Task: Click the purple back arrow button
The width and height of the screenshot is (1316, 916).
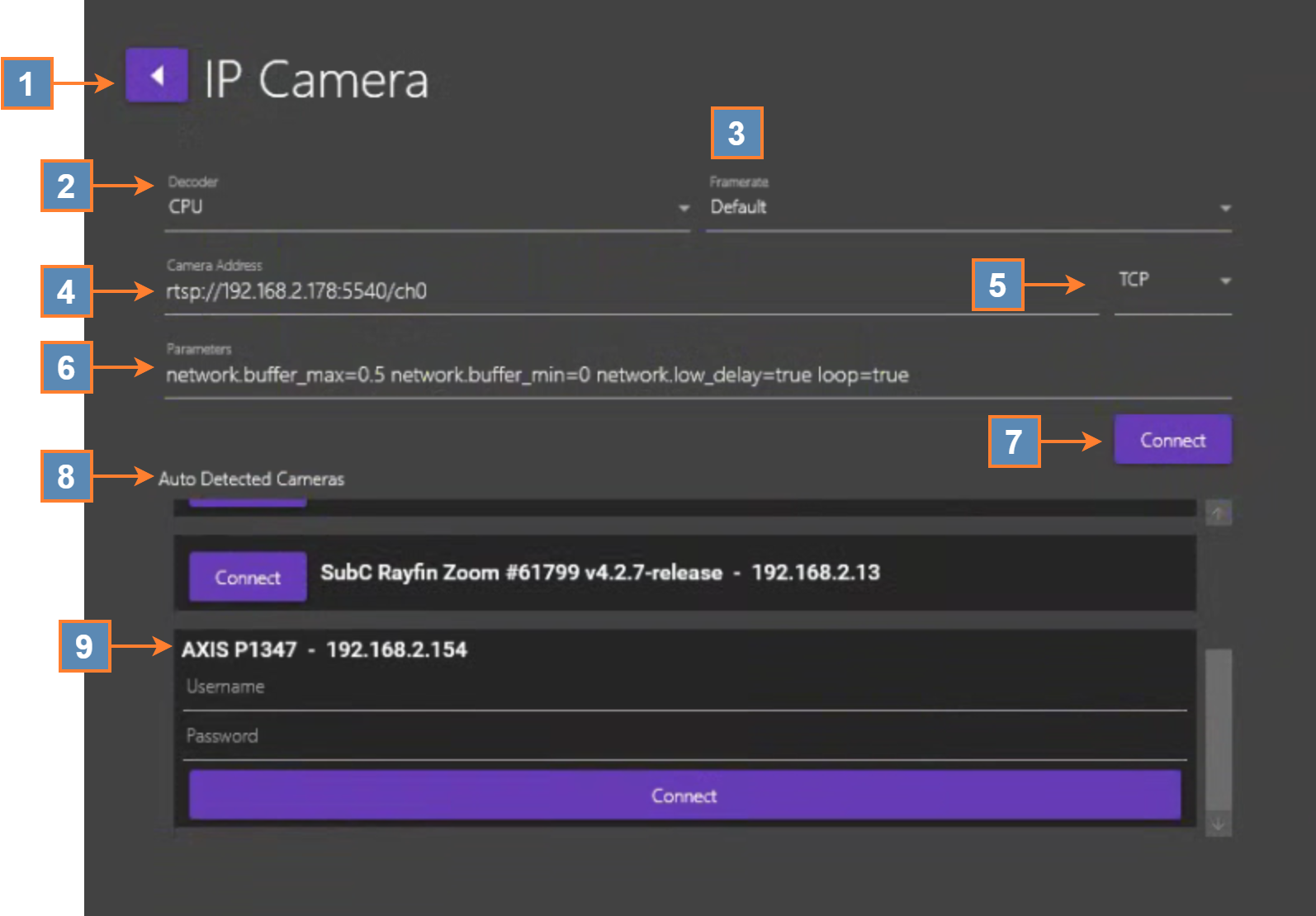Action: pos(157,76)
